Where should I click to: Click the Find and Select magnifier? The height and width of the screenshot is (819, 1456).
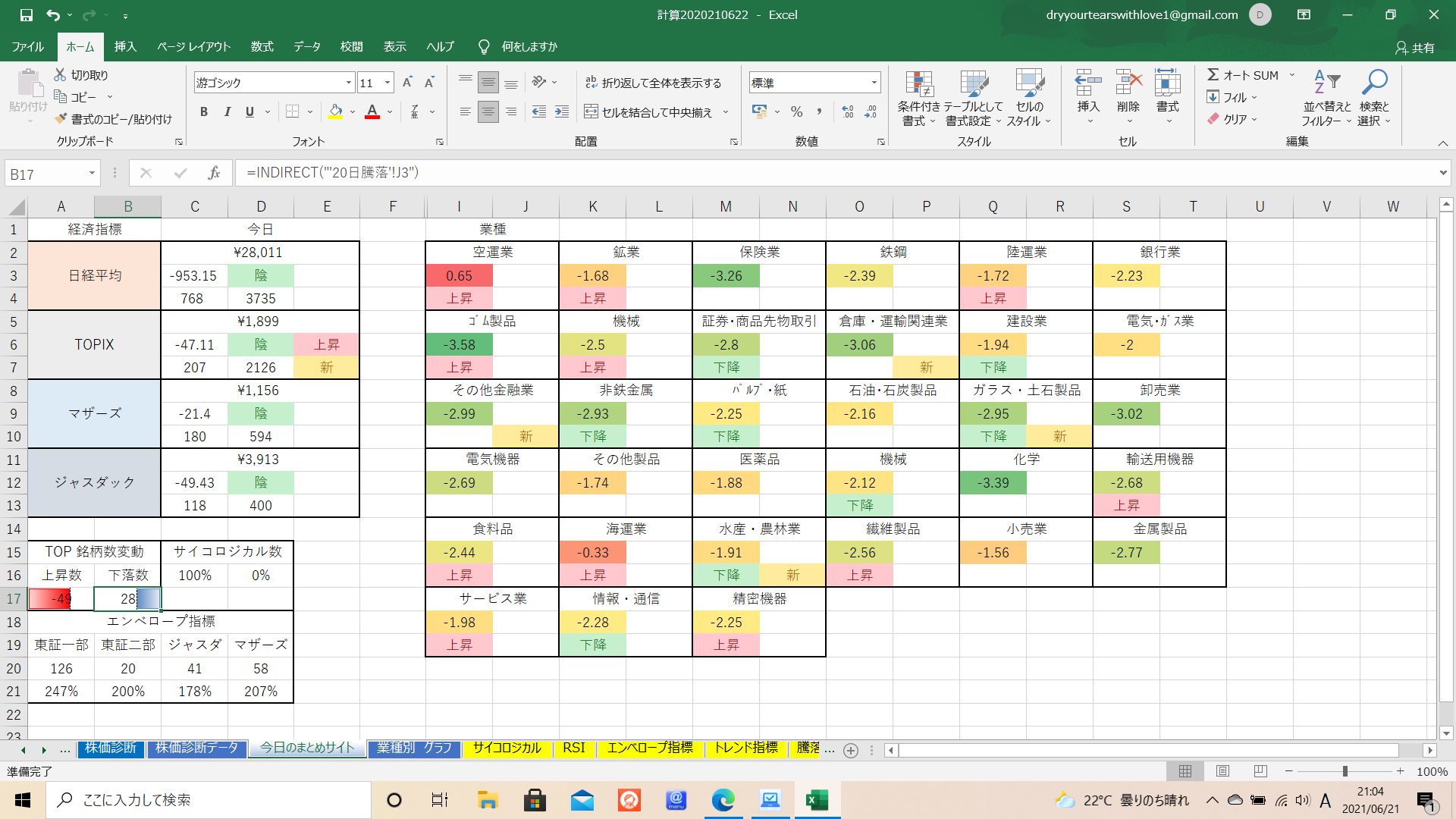[1374, 82]
